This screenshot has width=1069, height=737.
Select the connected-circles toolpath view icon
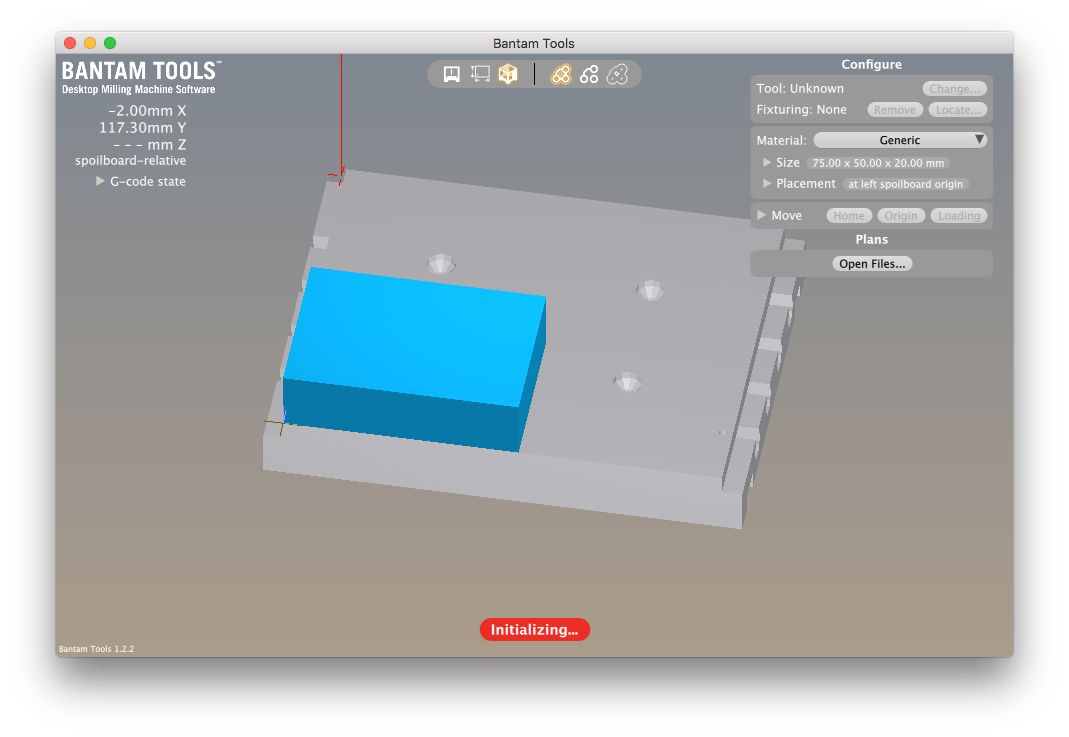589,74
